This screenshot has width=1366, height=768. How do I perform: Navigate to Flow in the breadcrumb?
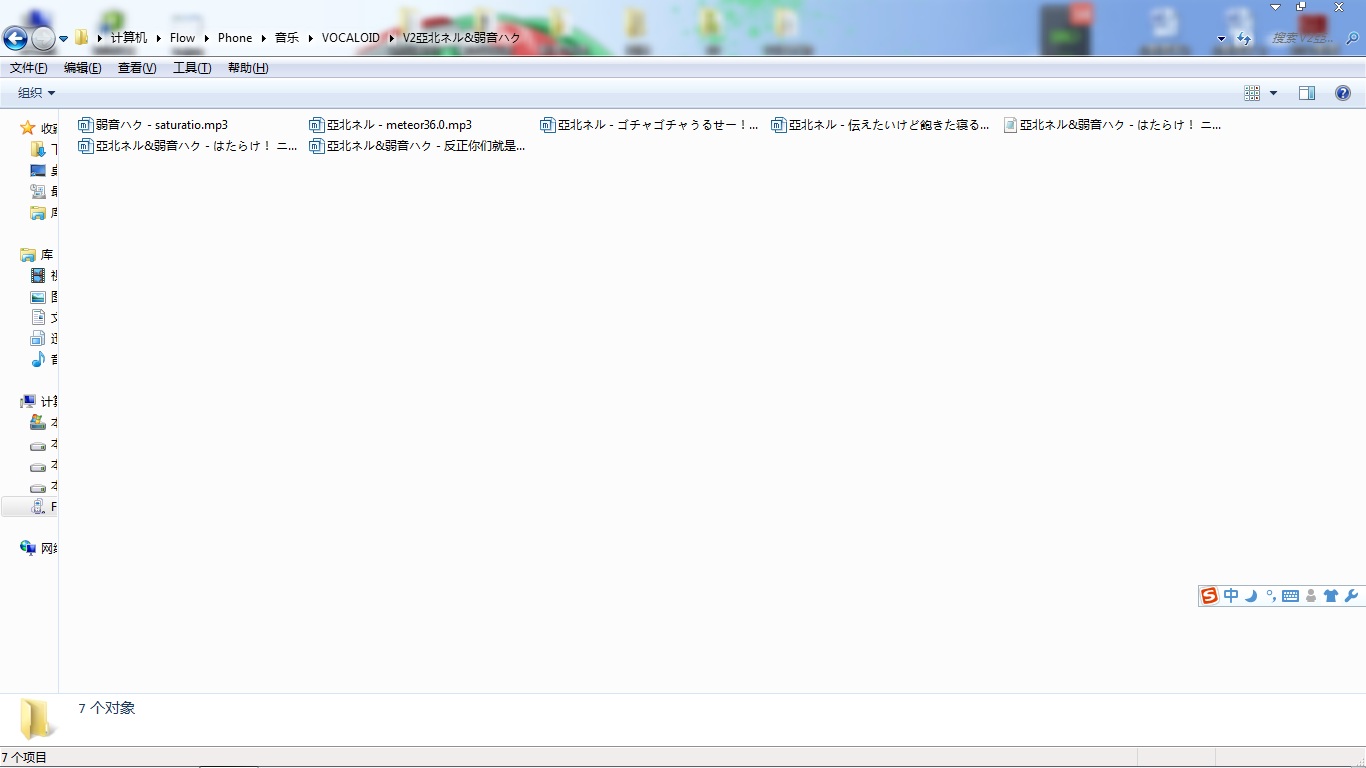pyautogui.click(x=182, y=38)
